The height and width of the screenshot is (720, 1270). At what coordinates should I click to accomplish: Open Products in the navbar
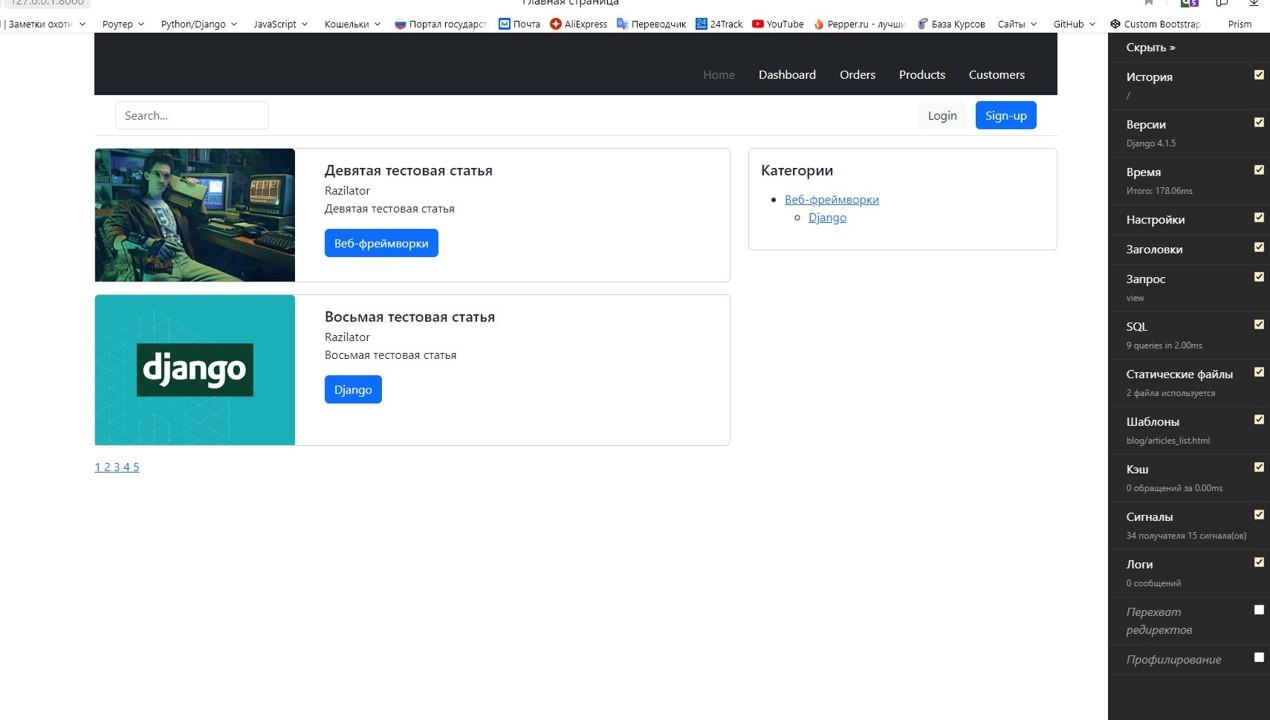click(922, 75)
